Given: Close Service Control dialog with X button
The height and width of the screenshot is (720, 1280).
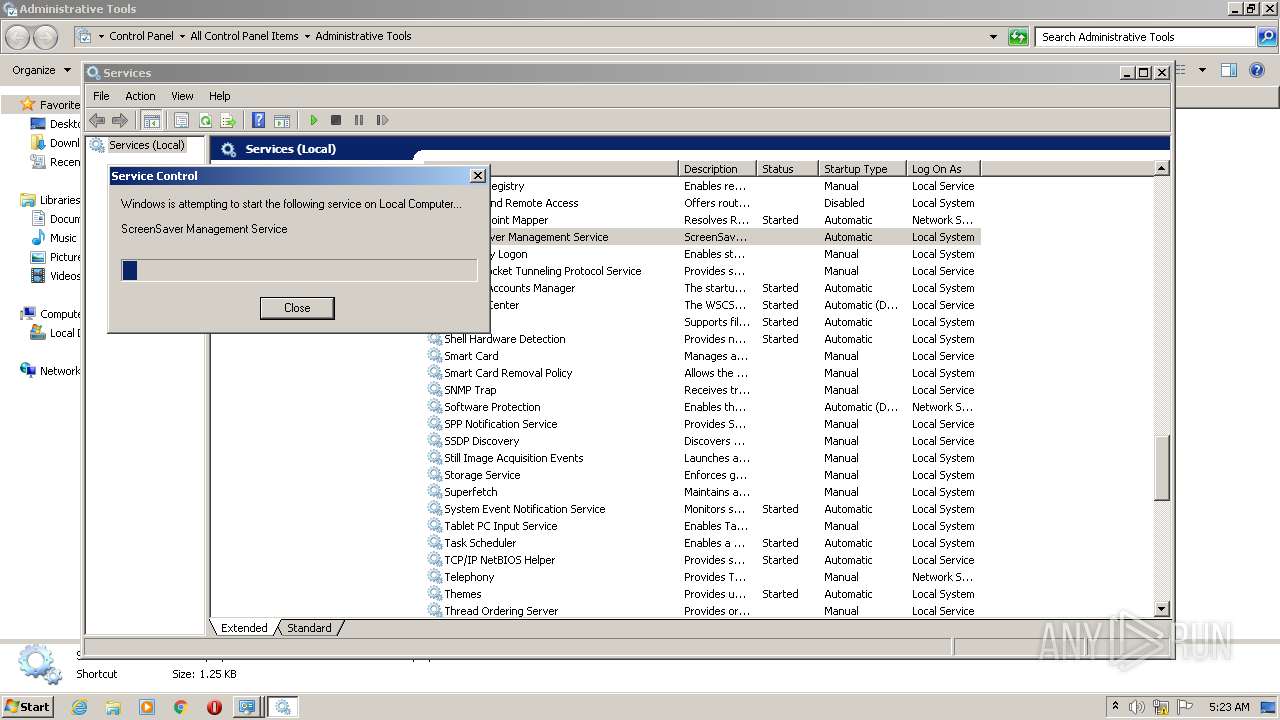Looking at the screenshot, I should click(x=477, y=176).
